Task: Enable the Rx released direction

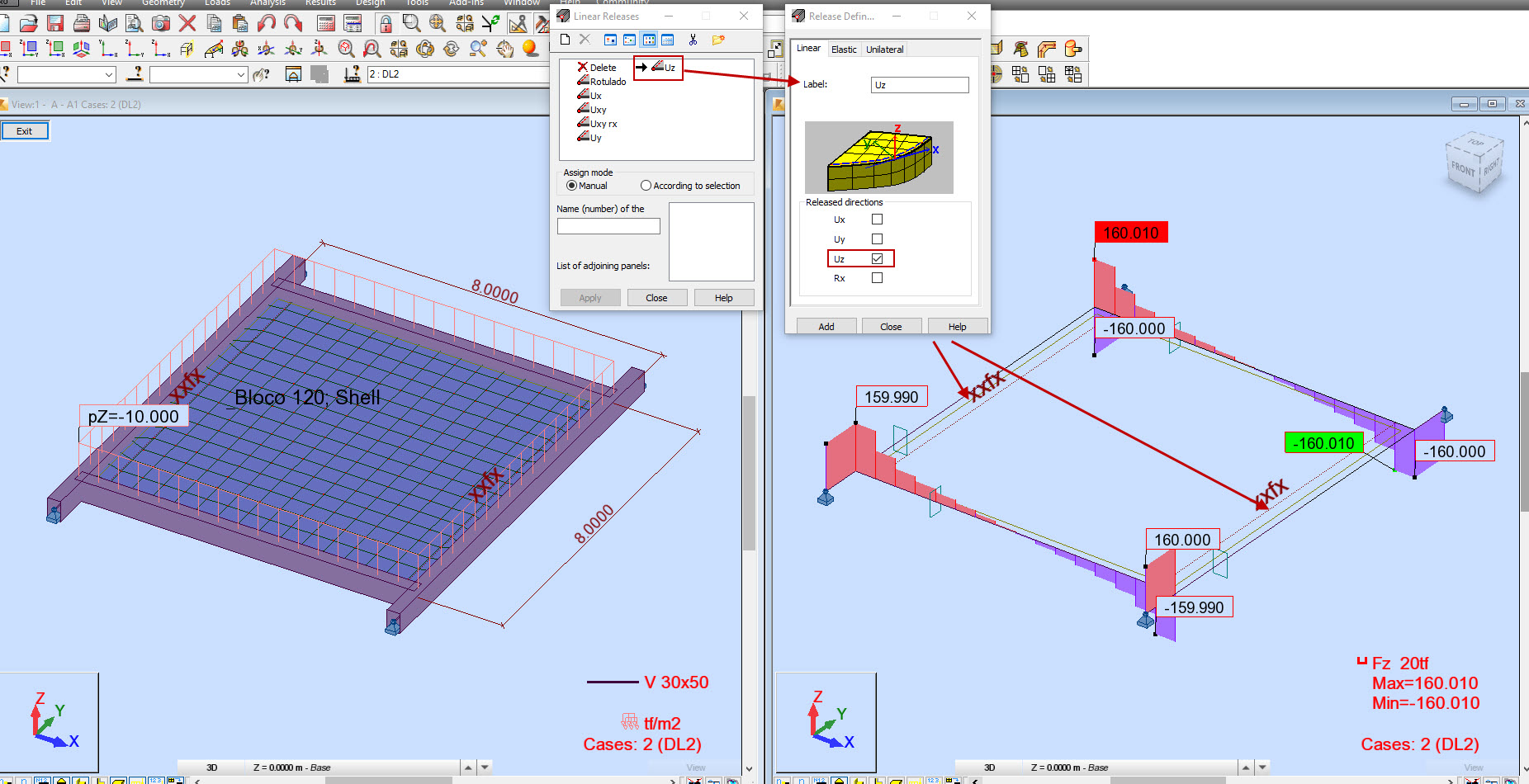Action: click(x=877, y=278)
